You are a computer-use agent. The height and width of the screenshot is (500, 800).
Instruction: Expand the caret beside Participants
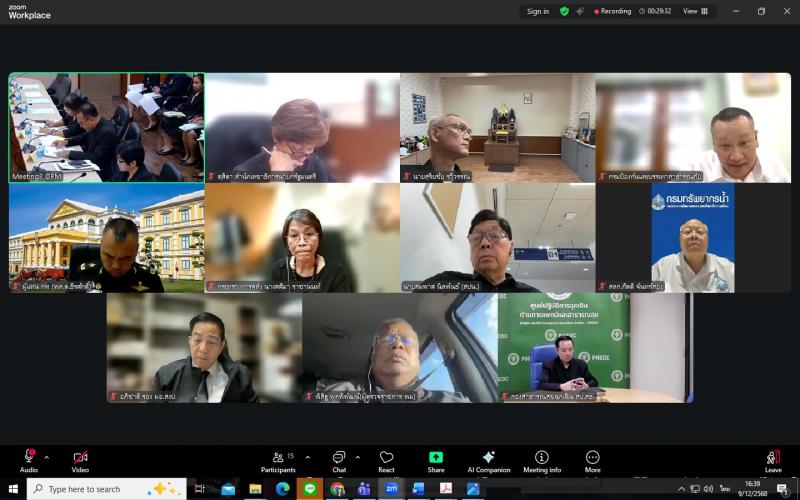tap(308, 458)
